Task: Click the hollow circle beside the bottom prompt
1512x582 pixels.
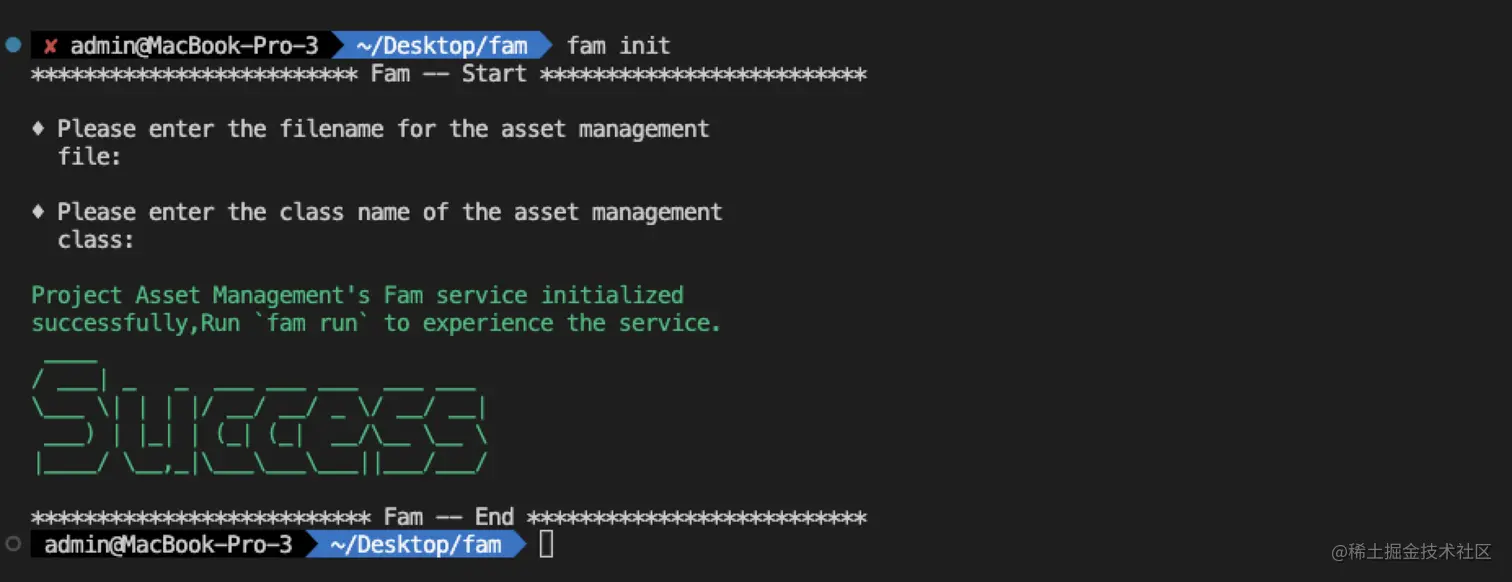Action: 13,544
